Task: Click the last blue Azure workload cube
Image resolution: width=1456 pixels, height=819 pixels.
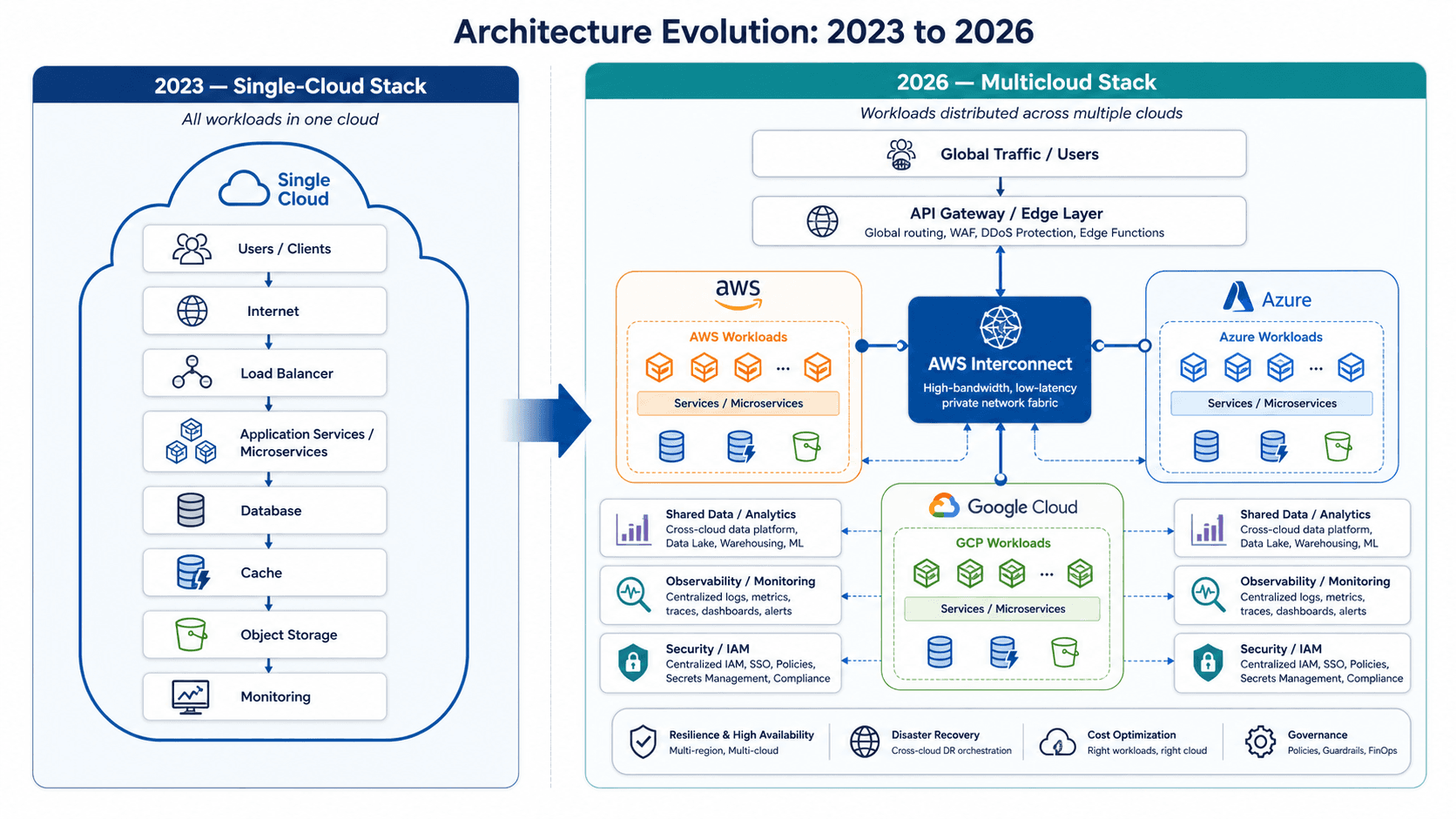Action: click(x=1351, y=367)
